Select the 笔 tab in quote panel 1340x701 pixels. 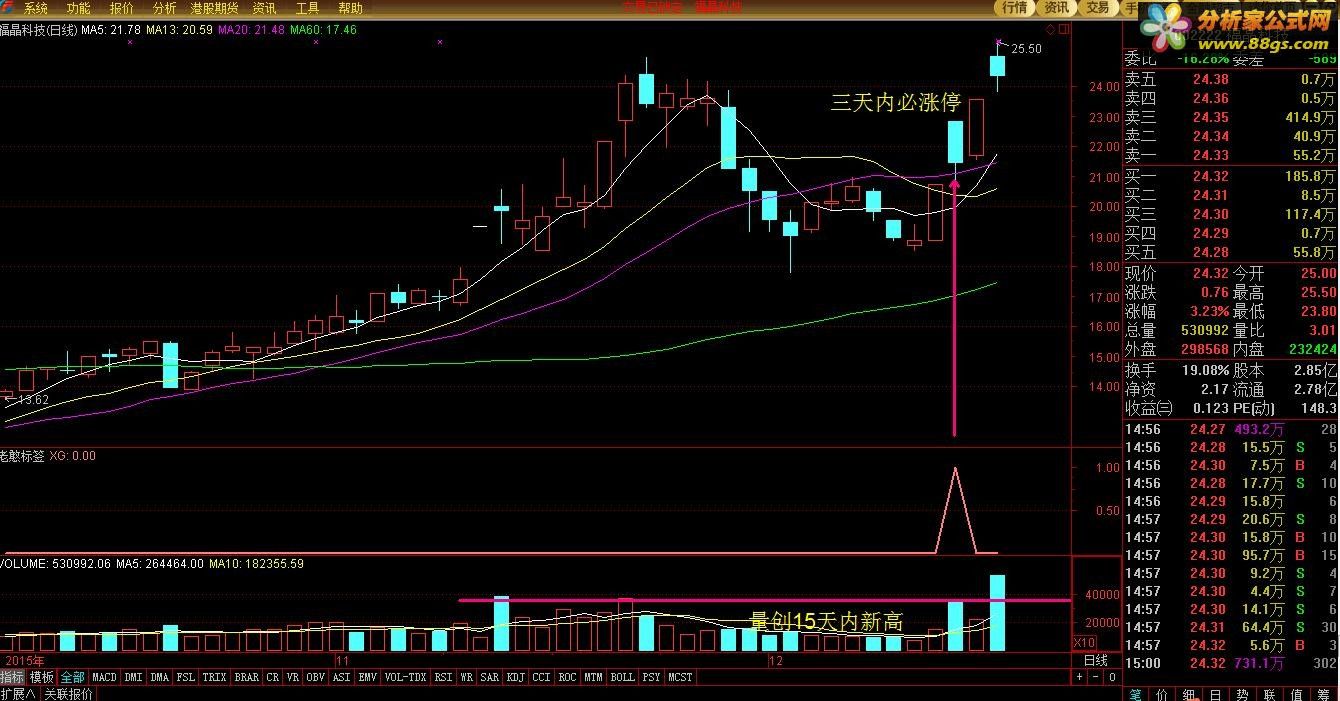coord(1136,694)
